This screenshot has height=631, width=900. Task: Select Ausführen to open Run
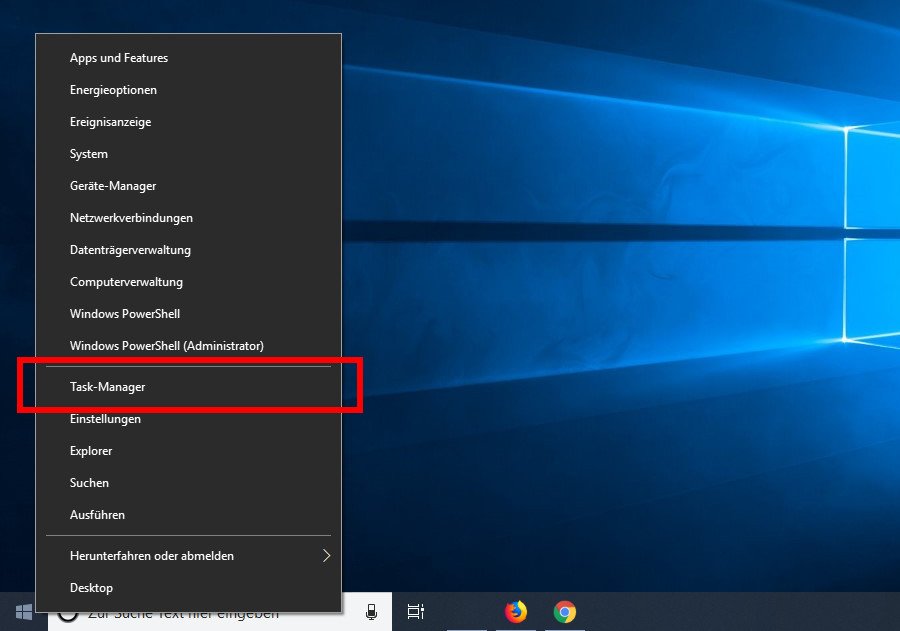click(x=96, y=514)
